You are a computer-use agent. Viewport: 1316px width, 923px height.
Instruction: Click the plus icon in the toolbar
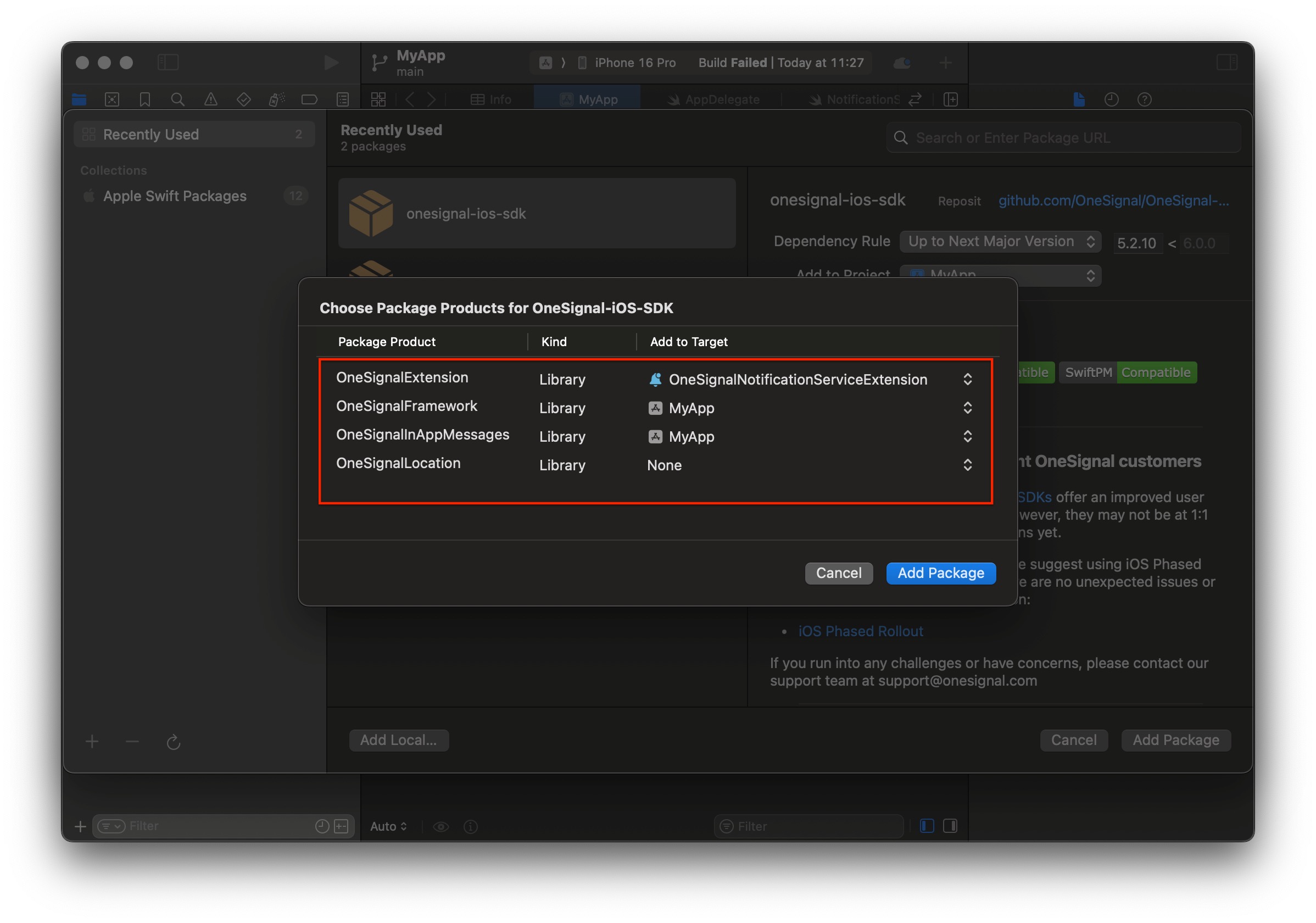pyautogui.click(x=946, y=63)
